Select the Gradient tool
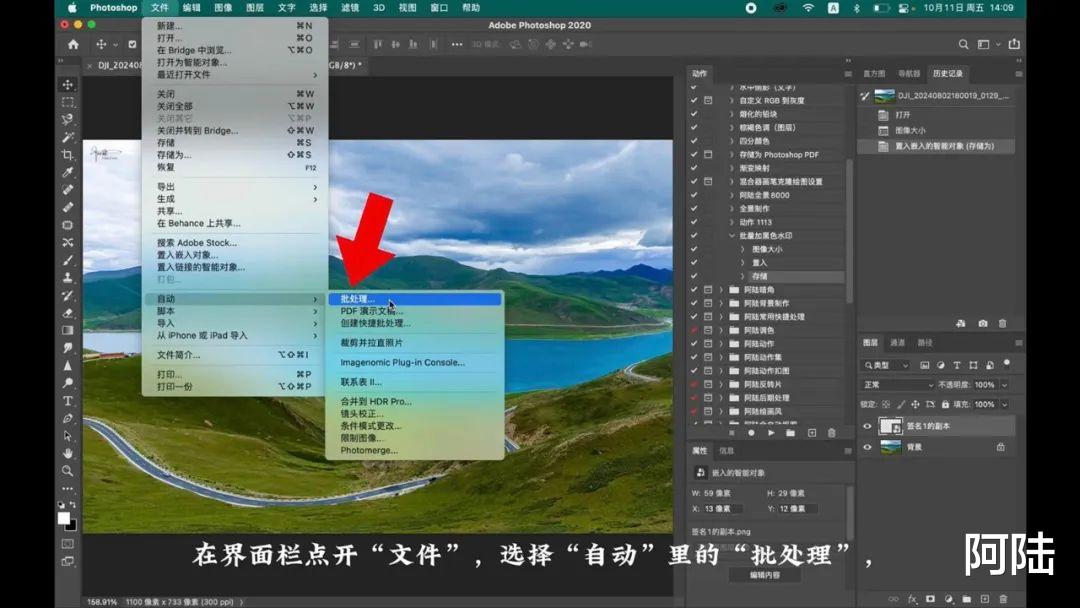The height and width of the screenshot is (608, 1080). (68, 331)
